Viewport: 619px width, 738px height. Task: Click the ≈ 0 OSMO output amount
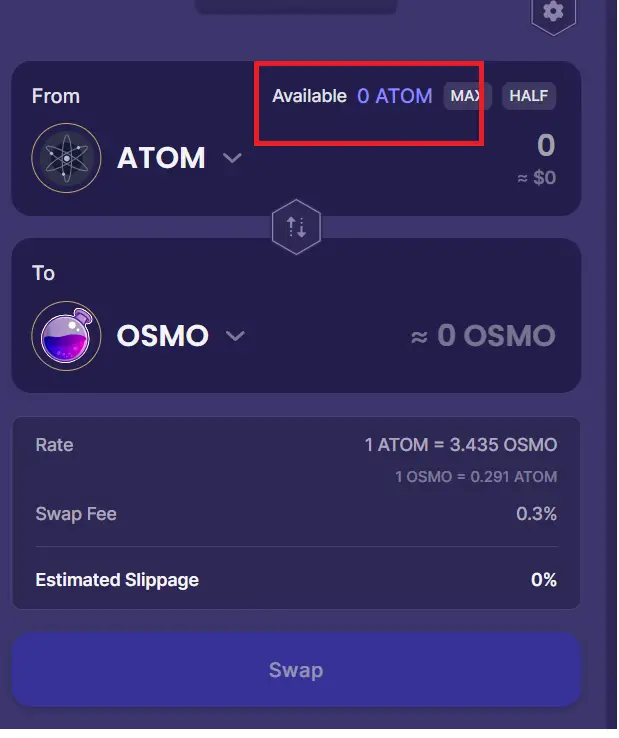click(x=483, y=336)
